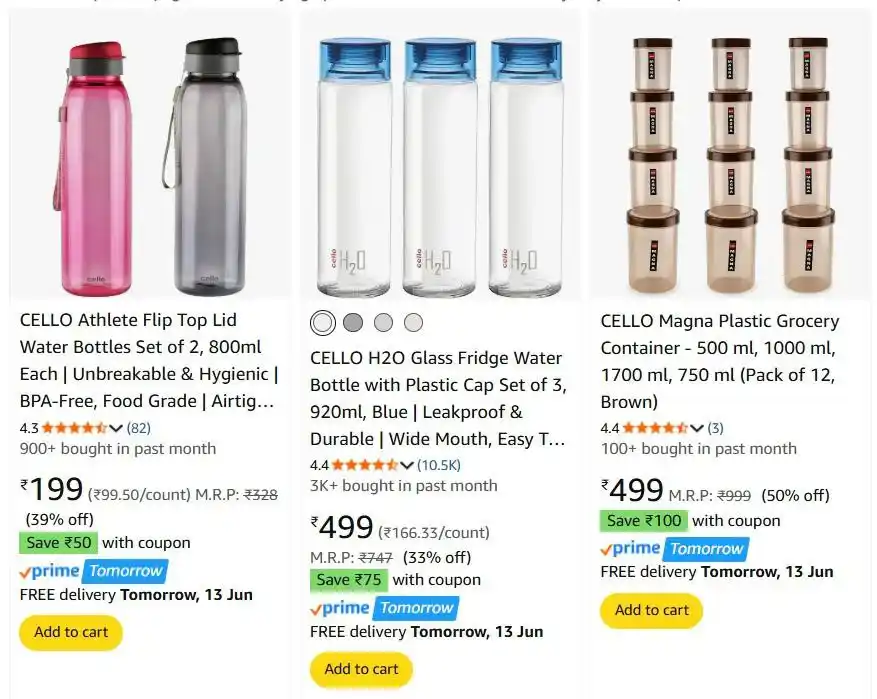The image size is (877, 699).
Task: Open the CELLO Magna Plastic Grocery Container listing
Action: tap(718, 350)
